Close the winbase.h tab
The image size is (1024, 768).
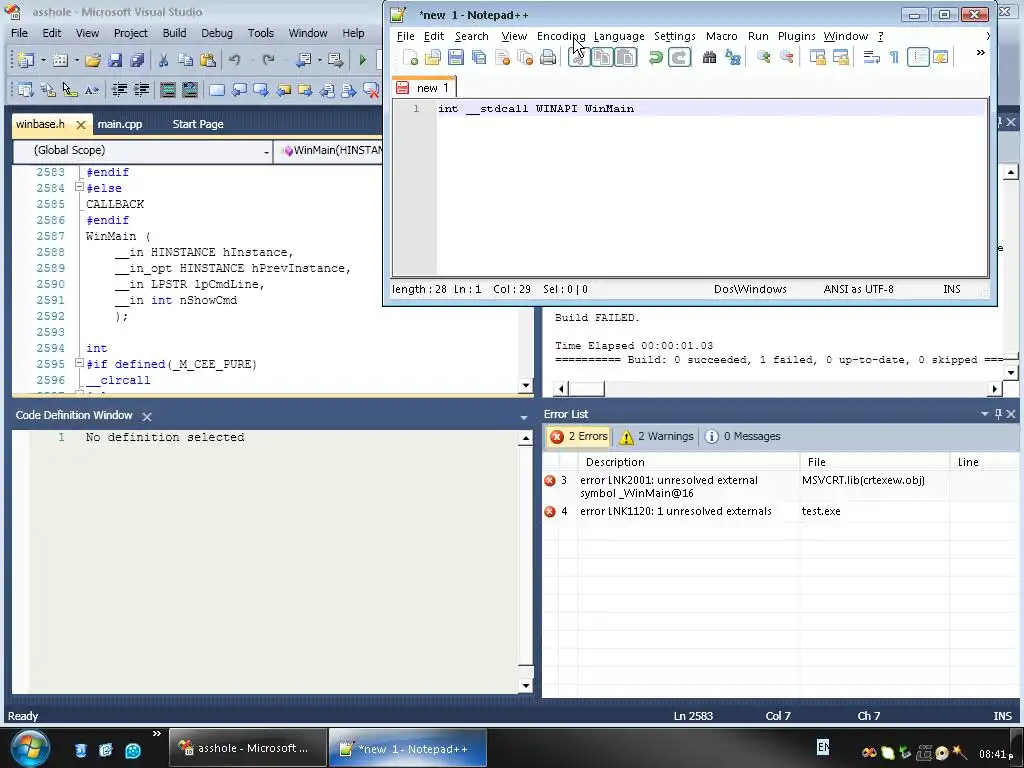80,124
